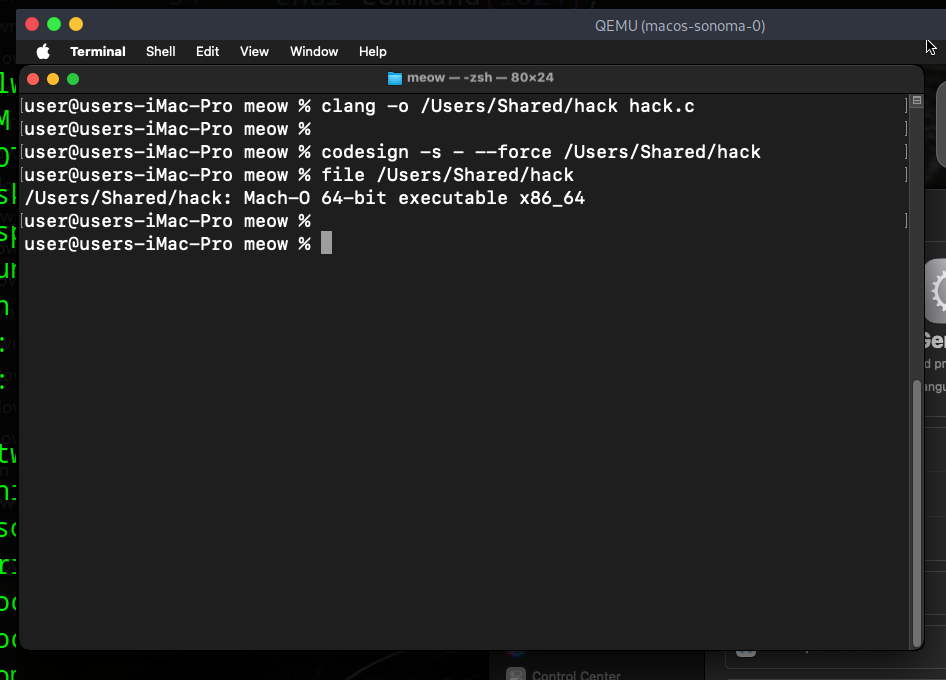The width and height of the screenshot is (946, 680).
Task: Click the terminal prompt cursor line
Action: [x=326, y=244]
